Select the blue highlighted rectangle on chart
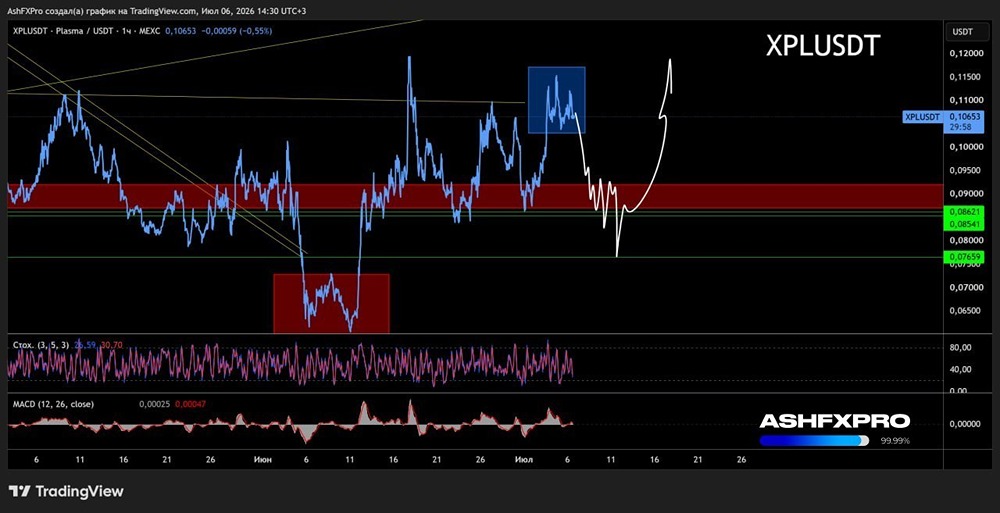 tap(556, 100)
